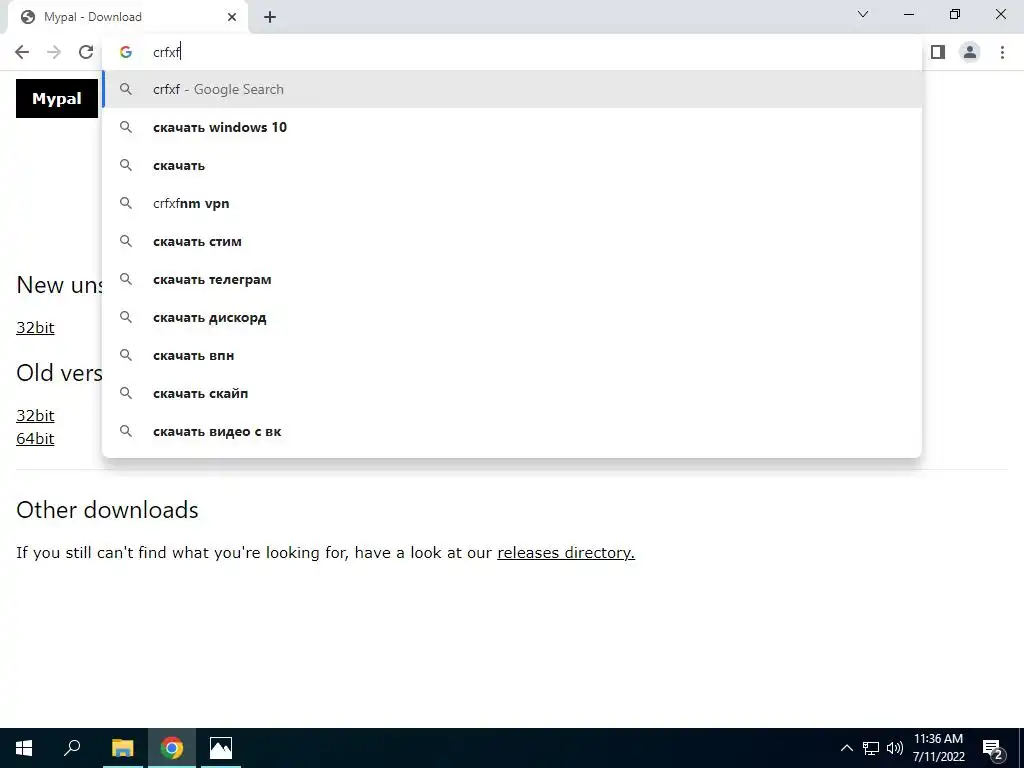The height and width of the screenshot is (768, 1024).
Task: Click the search icon beside 'скачать скайп'
Action: 126,393
